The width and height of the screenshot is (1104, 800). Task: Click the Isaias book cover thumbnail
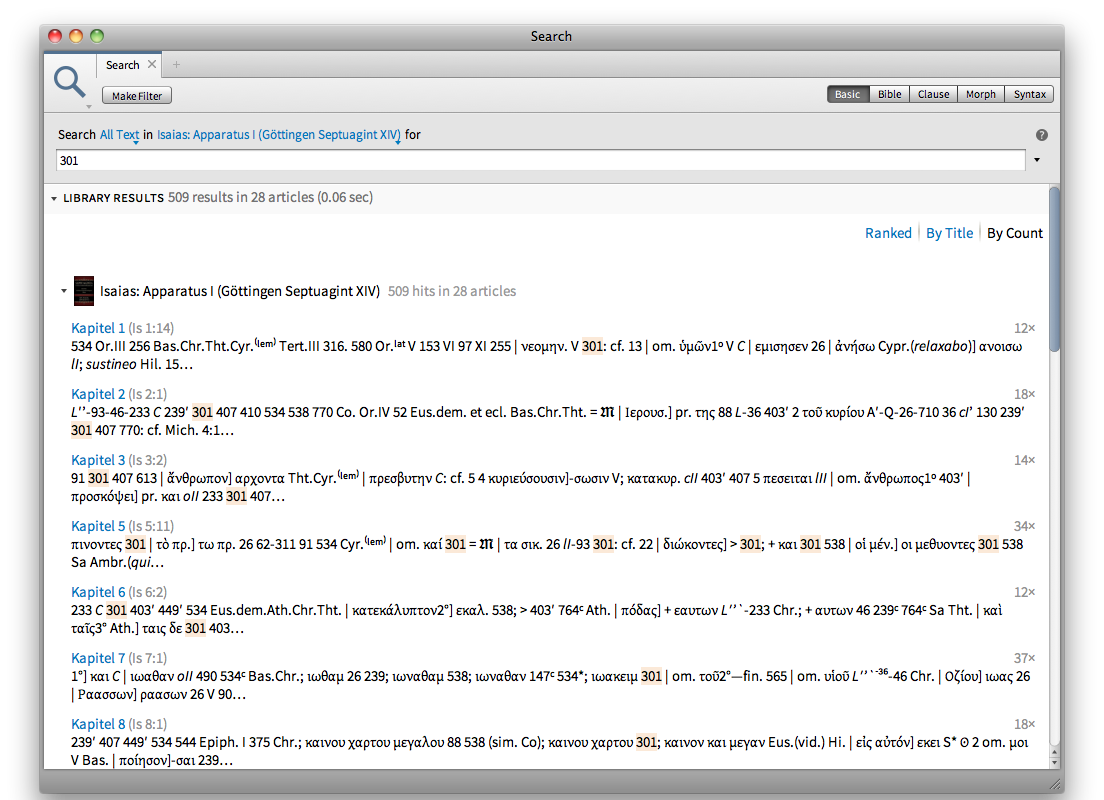point(84,292)
